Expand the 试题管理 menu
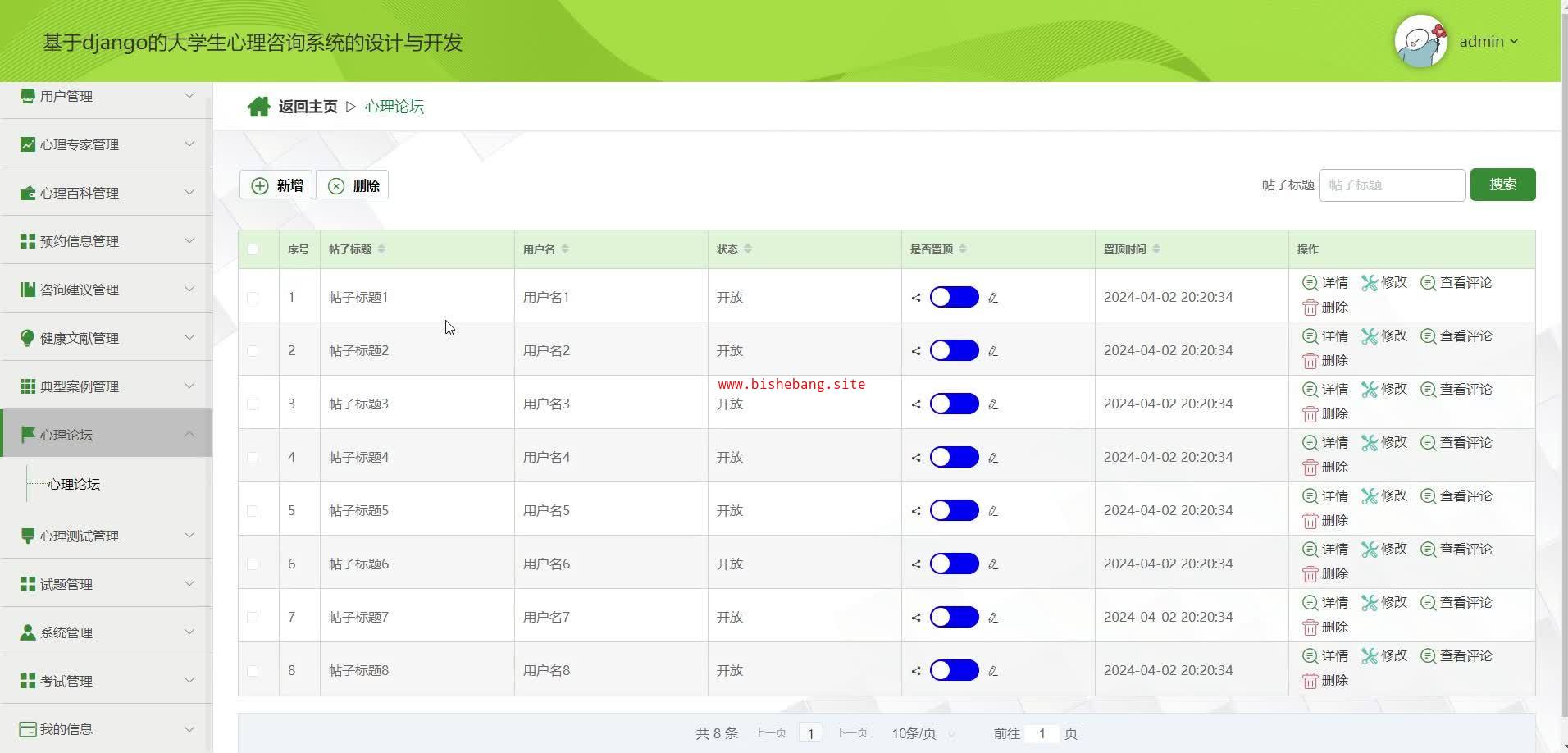 [x=107, y=584]
